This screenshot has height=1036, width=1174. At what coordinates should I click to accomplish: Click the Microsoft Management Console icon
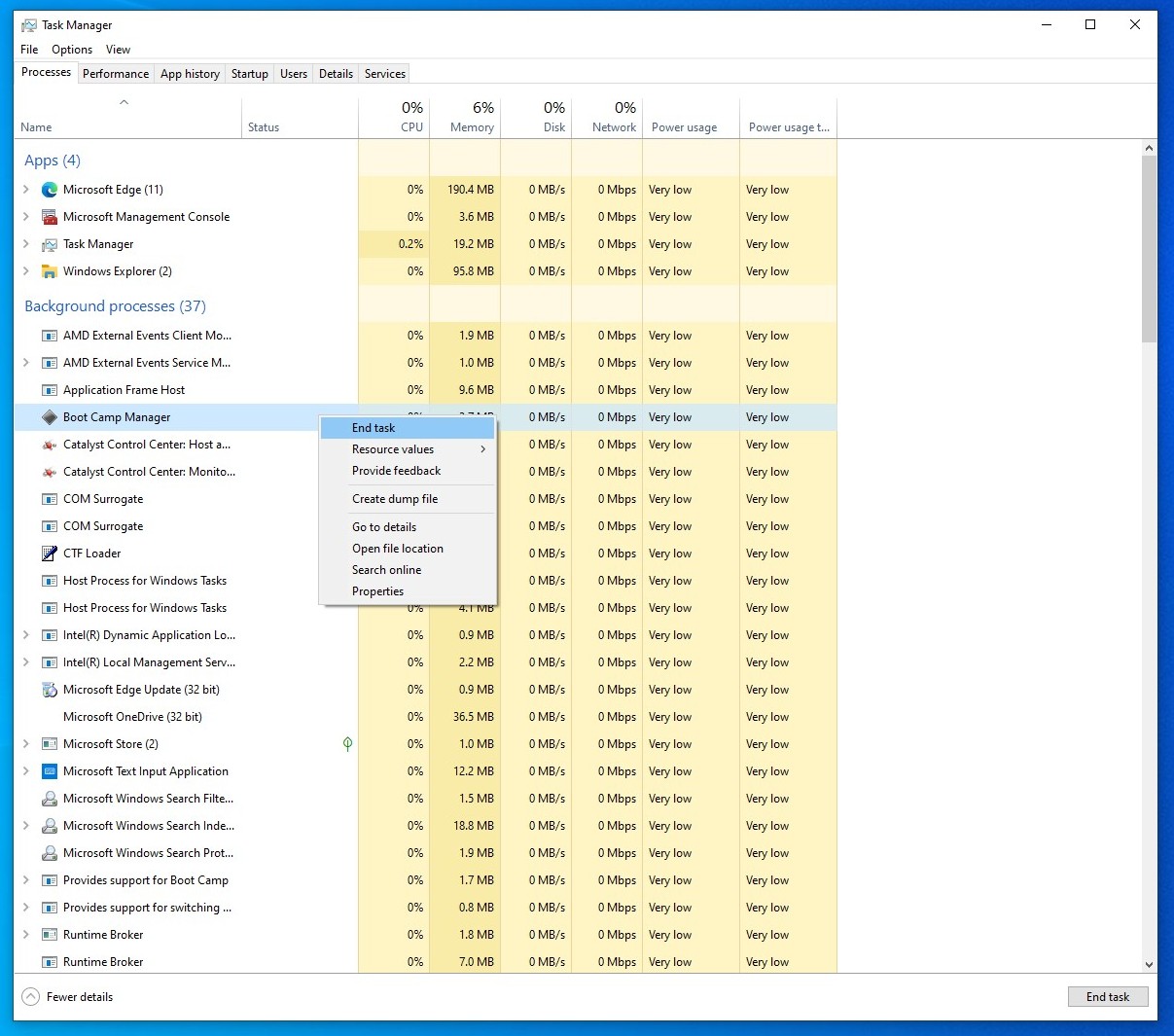(50, 217)
